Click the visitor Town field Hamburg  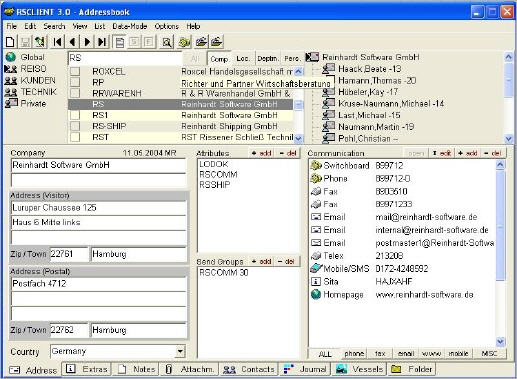click(138, 254)
